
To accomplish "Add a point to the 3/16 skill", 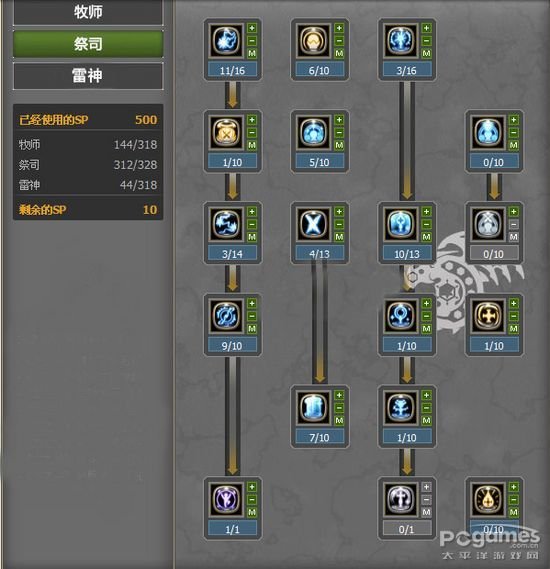I will [x=426, y=28].
